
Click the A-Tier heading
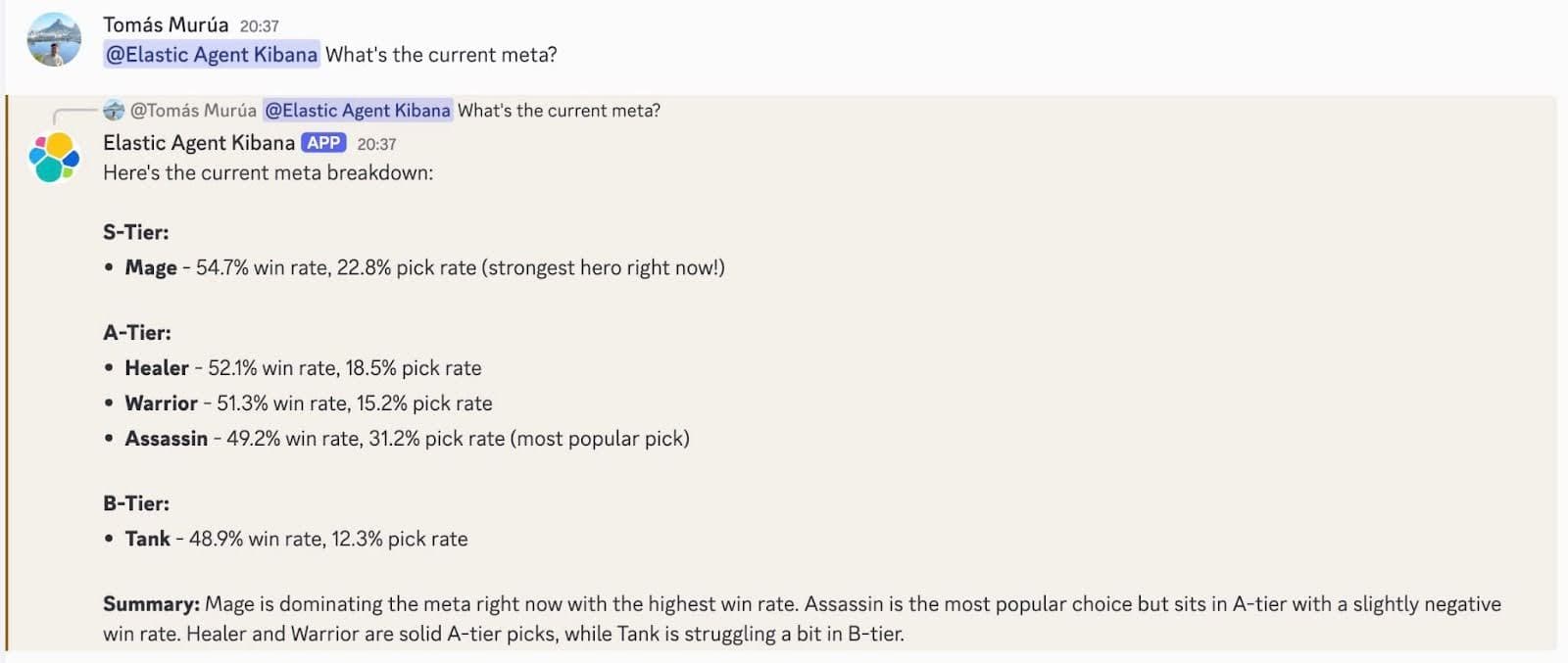point(137,333)
